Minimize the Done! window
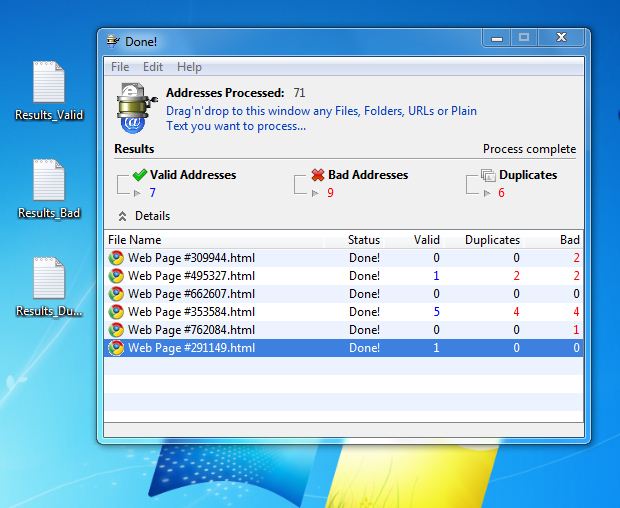The image size is (620, 508). (x=497, y=38)
